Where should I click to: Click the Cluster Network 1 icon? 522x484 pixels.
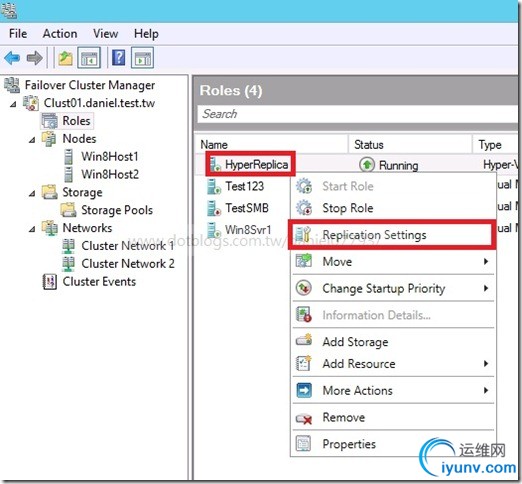(x=68, y=246)
